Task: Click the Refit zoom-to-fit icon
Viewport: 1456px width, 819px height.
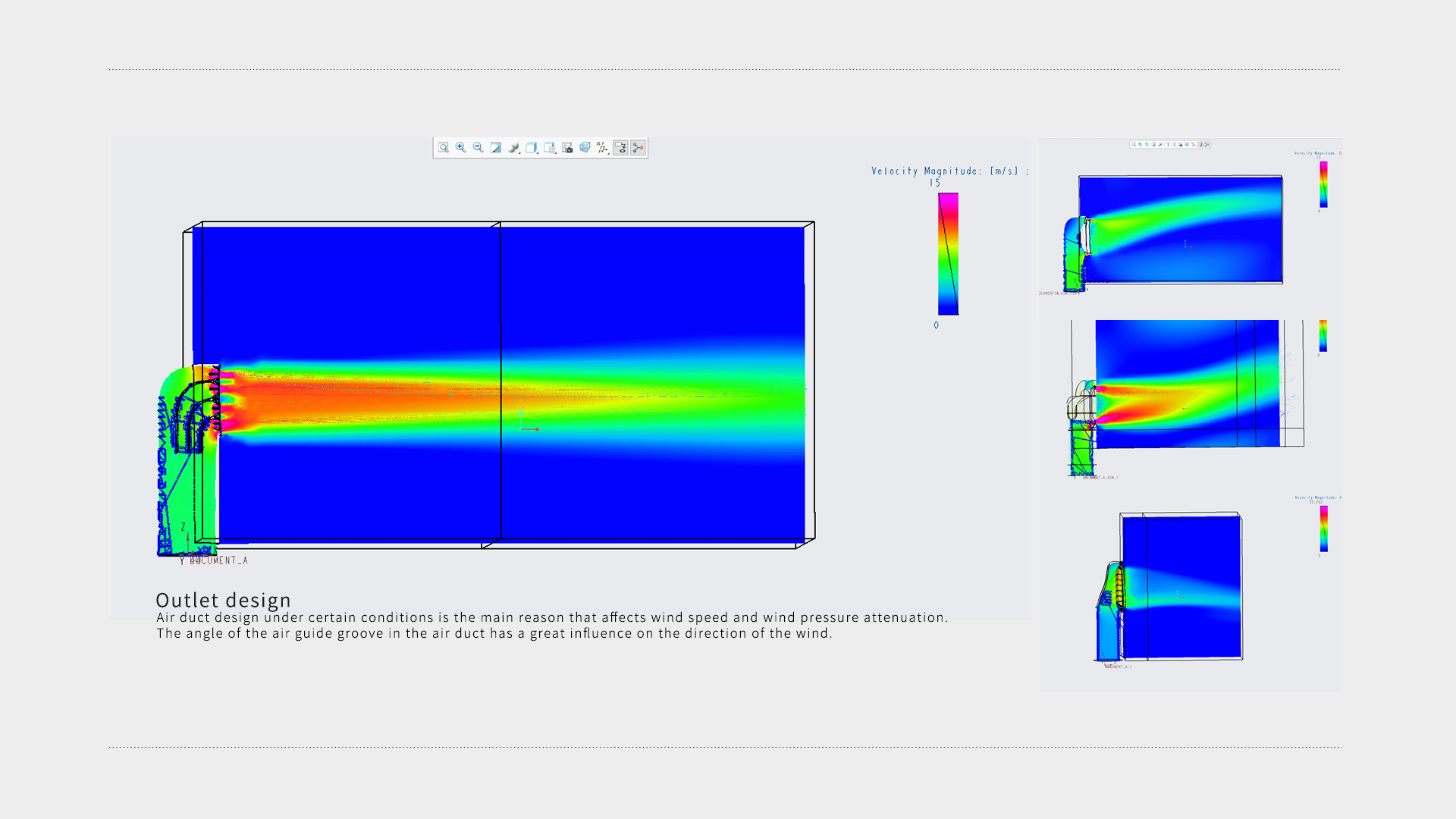Action: [x=444, y=148]
